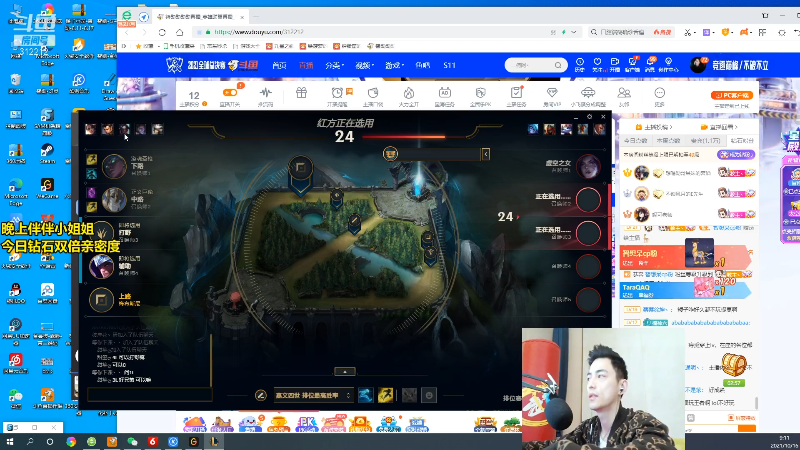Click the browser home button

coord(180,32)
